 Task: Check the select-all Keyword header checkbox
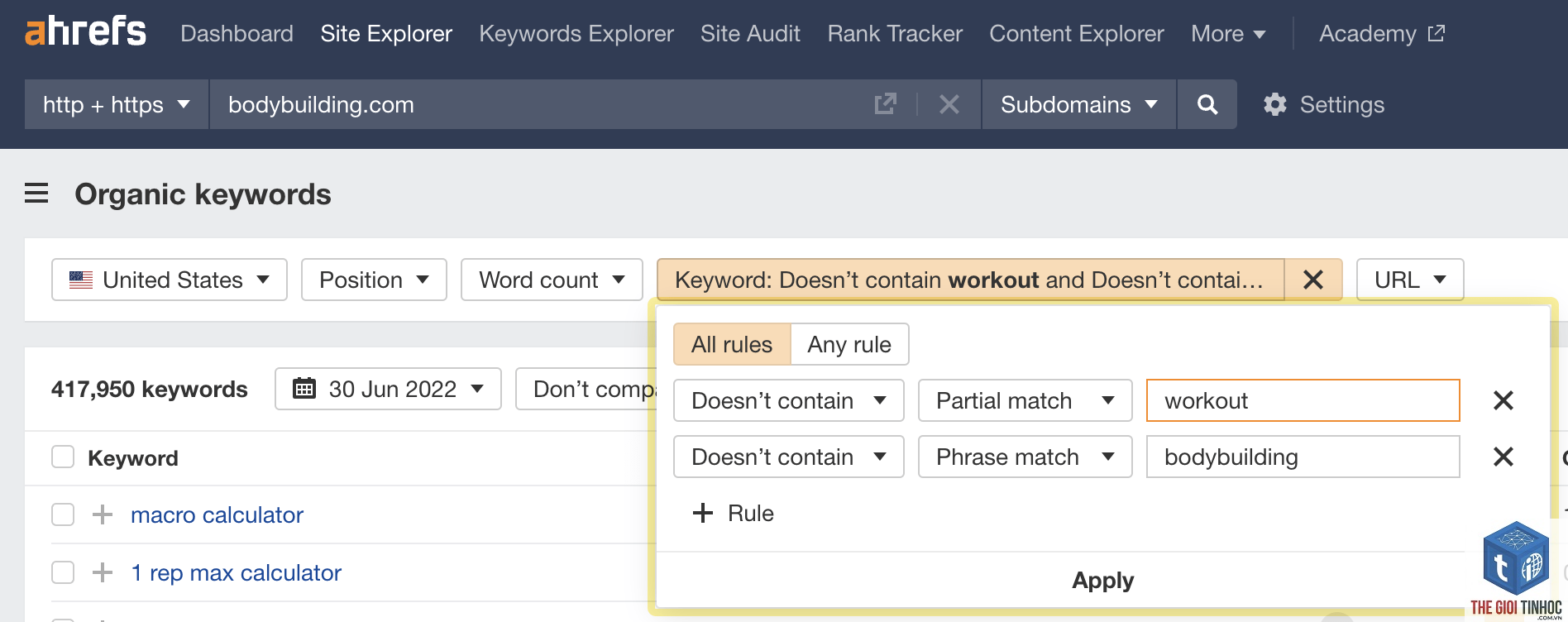[x=63, y=457]
